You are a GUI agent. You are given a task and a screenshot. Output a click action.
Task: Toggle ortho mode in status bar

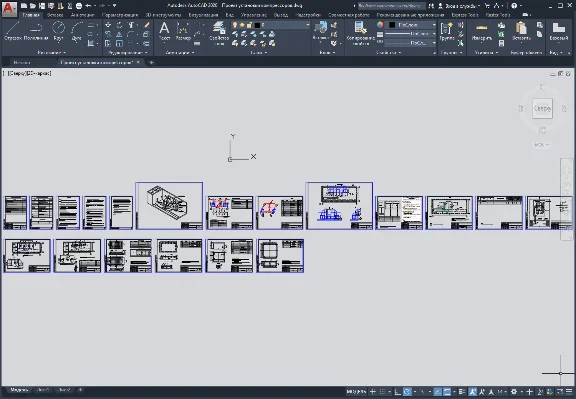(397, 392)
